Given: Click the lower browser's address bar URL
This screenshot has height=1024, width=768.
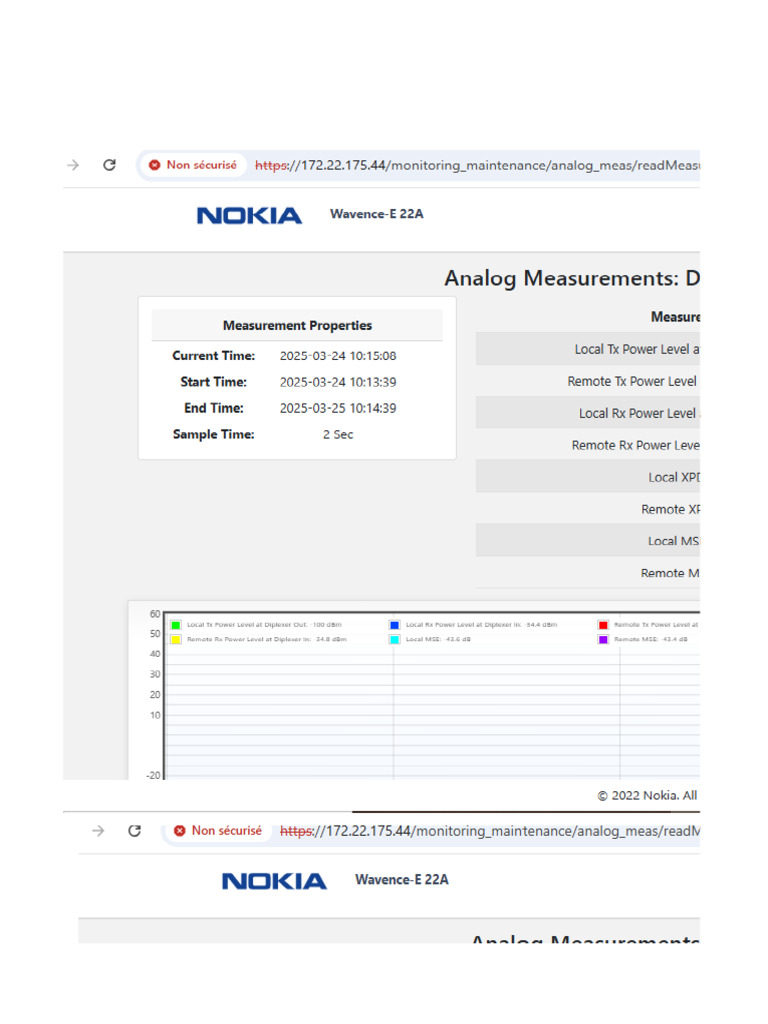Looking at the screenshot, I should 490,831.
